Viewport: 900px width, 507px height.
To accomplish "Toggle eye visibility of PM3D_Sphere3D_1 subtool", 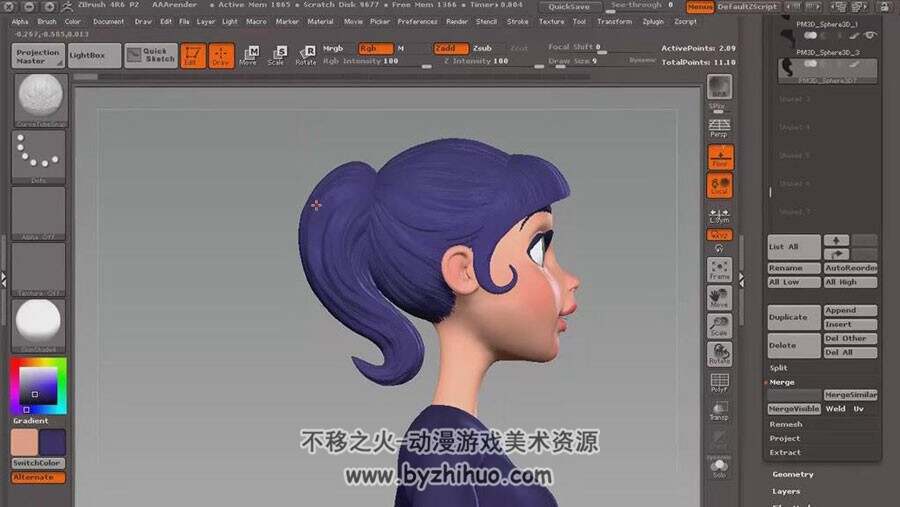I will tap(871, 36).
